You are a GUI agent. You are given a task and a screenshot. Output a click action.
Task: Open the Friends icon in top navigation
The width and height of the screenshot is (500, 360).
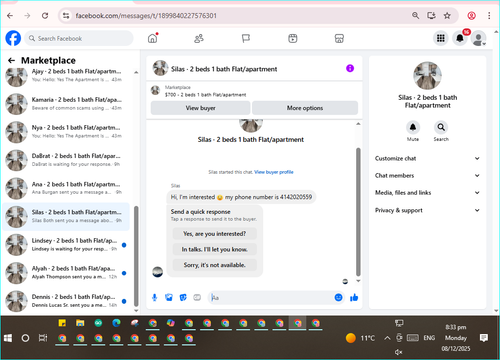pyautogui.click(x=199, y=39)
